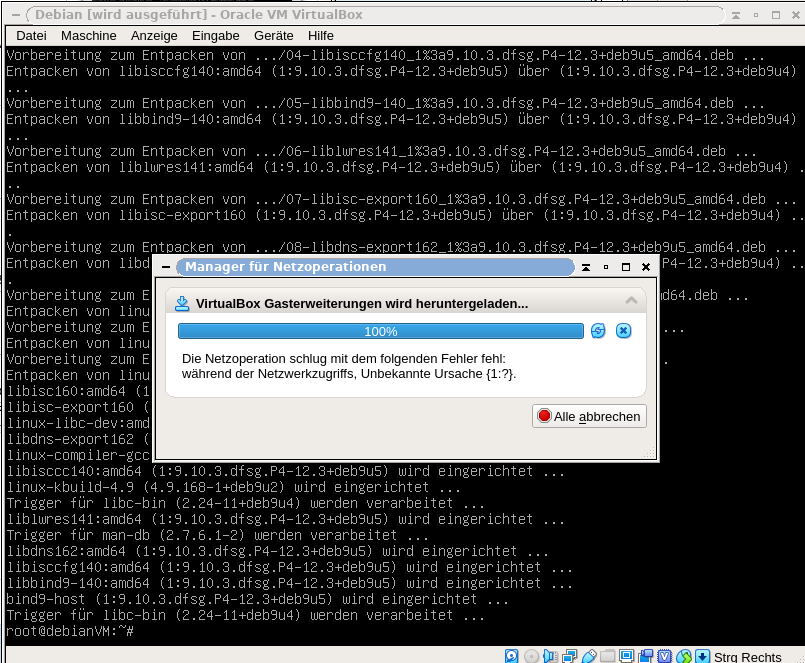Click the USB devices status icon
This screenshot has height=663, width=805.
coord(589,656)
